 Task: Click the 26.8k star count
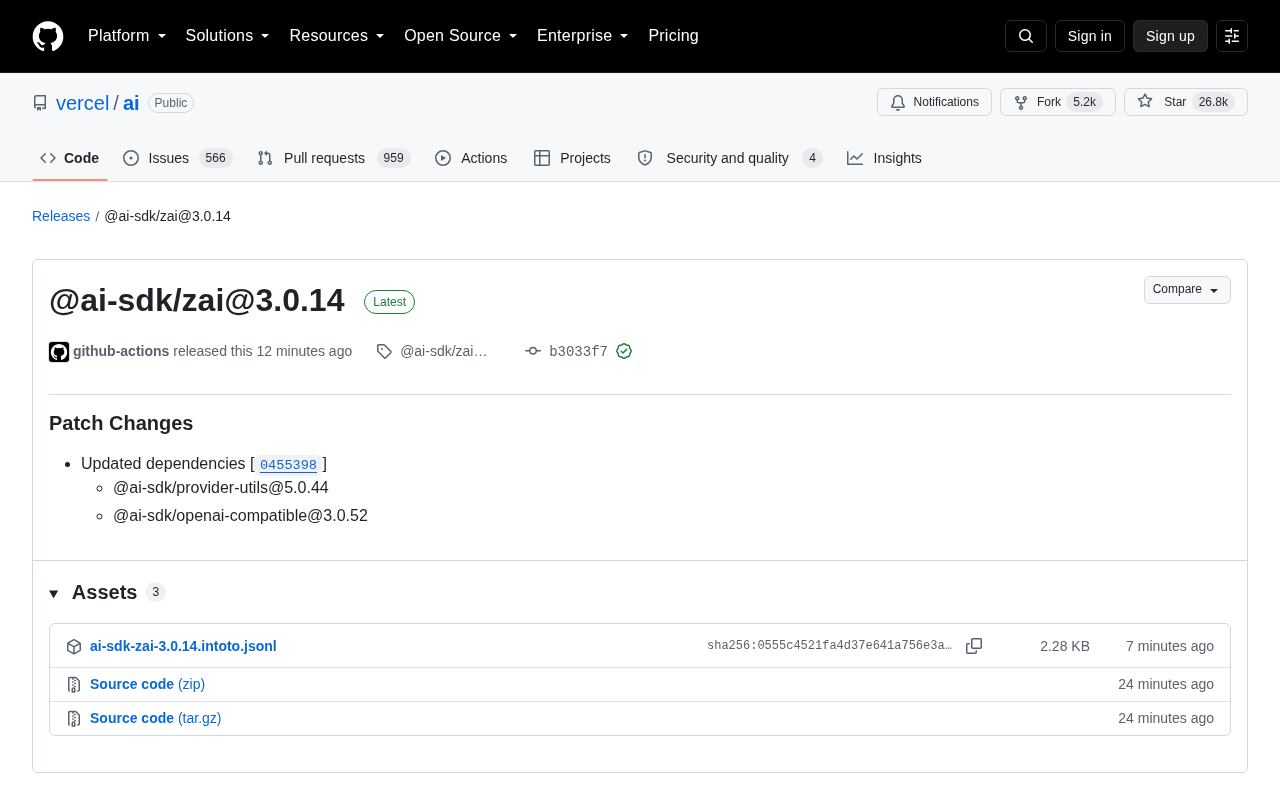pyautogui.click(x=1213, y=102)
